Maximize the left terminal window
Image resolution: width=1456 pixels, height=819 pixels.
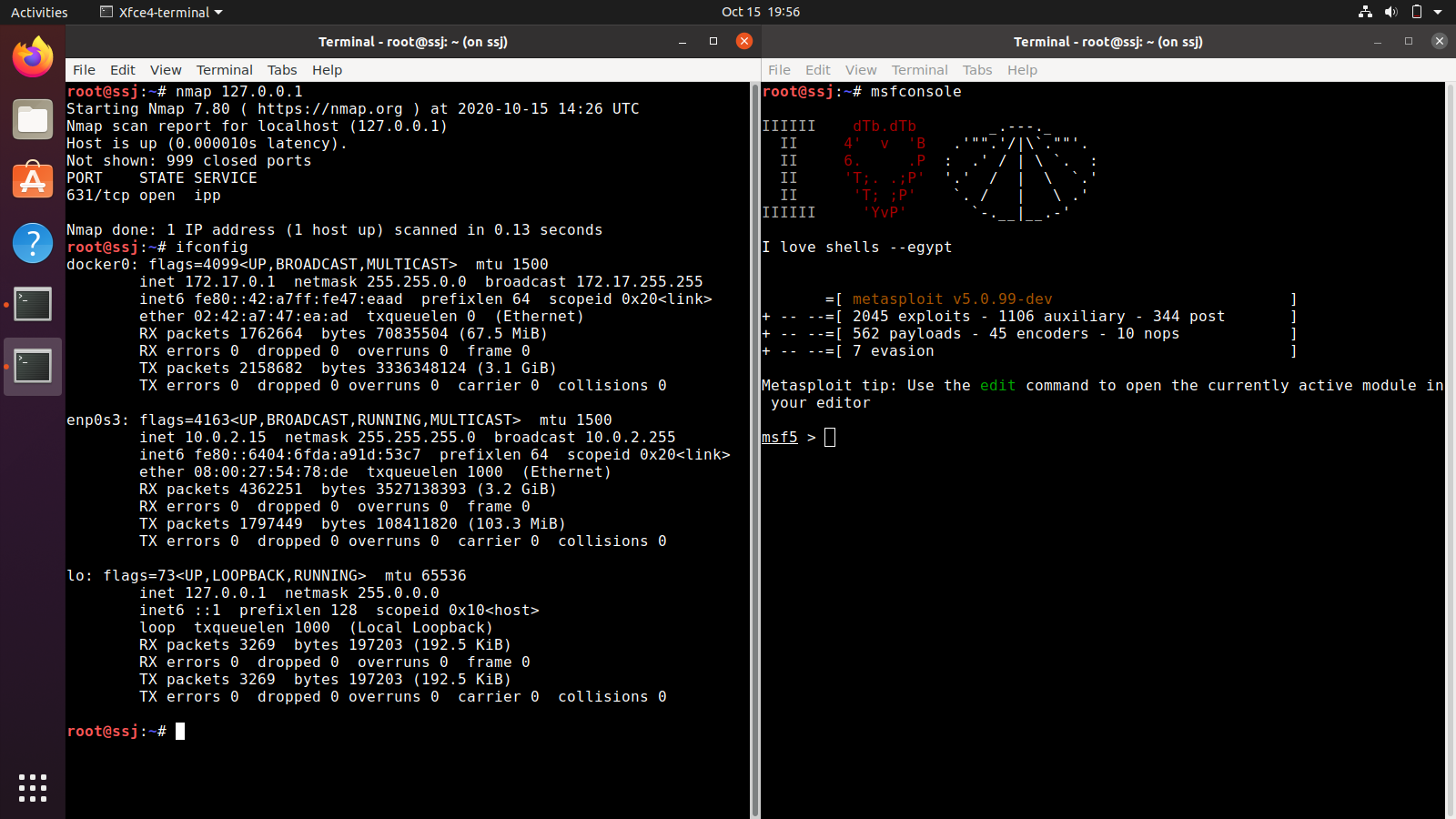click(713, 41)
